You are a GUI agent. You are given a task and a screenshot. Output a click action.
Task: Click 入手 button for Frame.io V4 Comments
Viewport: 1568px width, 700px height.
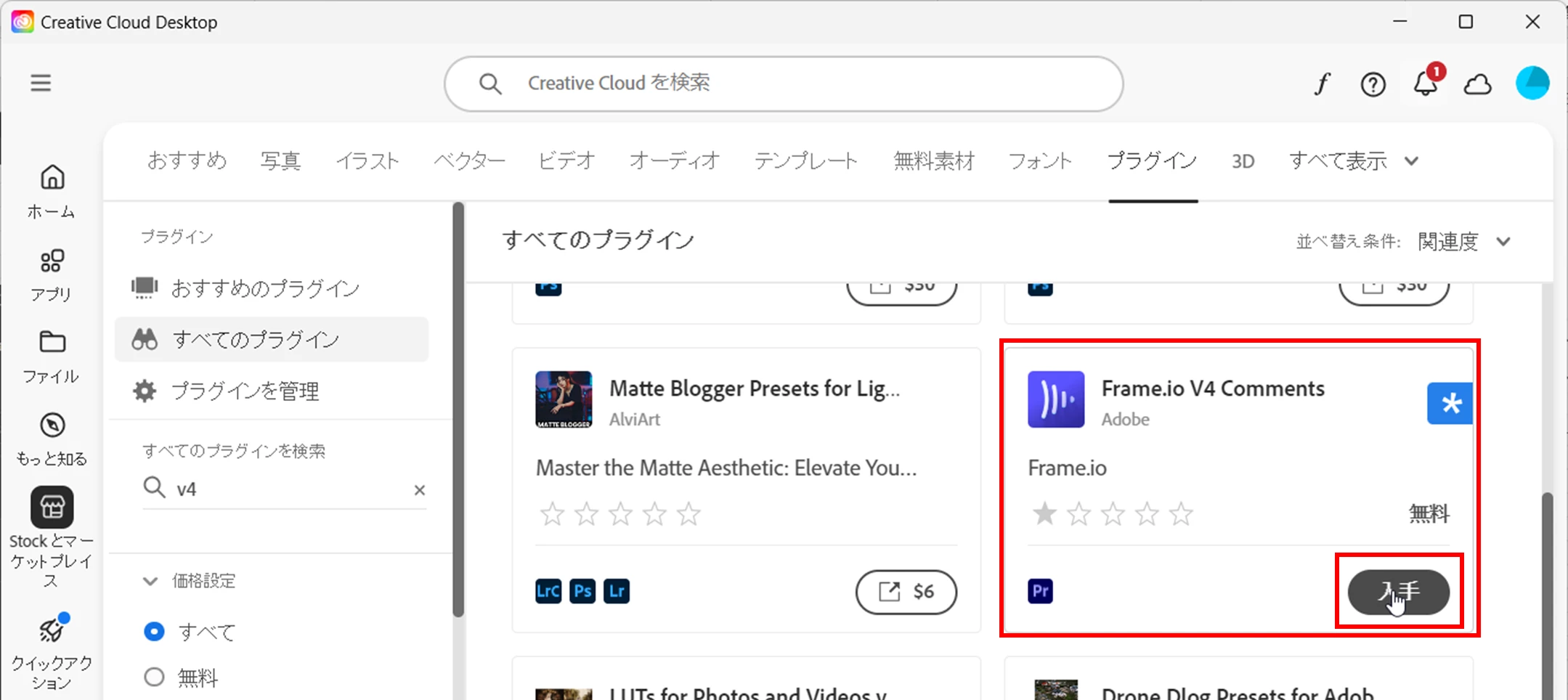[x=1398, y=592]
